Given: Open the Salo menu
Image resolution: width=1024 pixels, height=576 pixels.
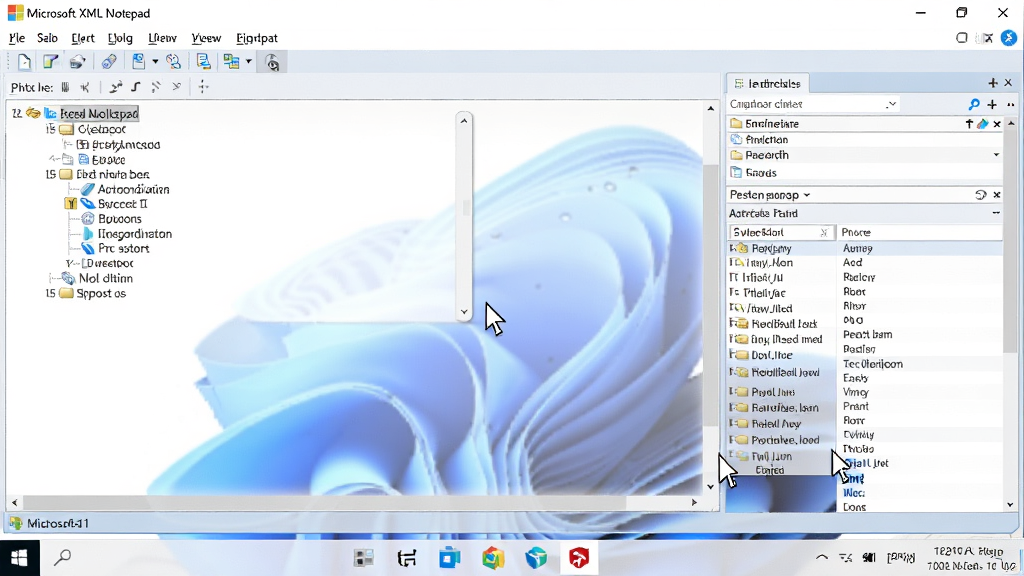Looking at the screenshot, I should 47,38.
